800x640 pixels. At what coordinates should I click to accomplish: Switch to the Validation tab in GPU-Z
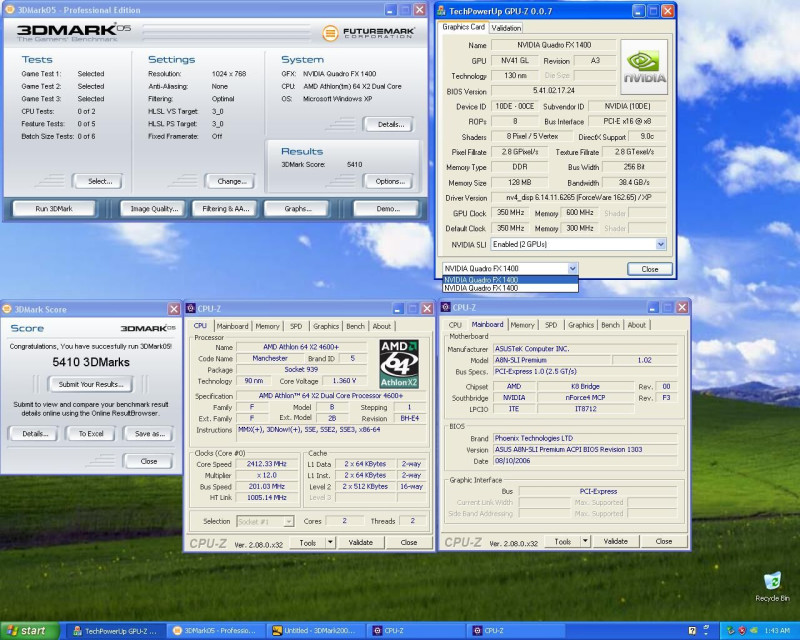[506, 28]
